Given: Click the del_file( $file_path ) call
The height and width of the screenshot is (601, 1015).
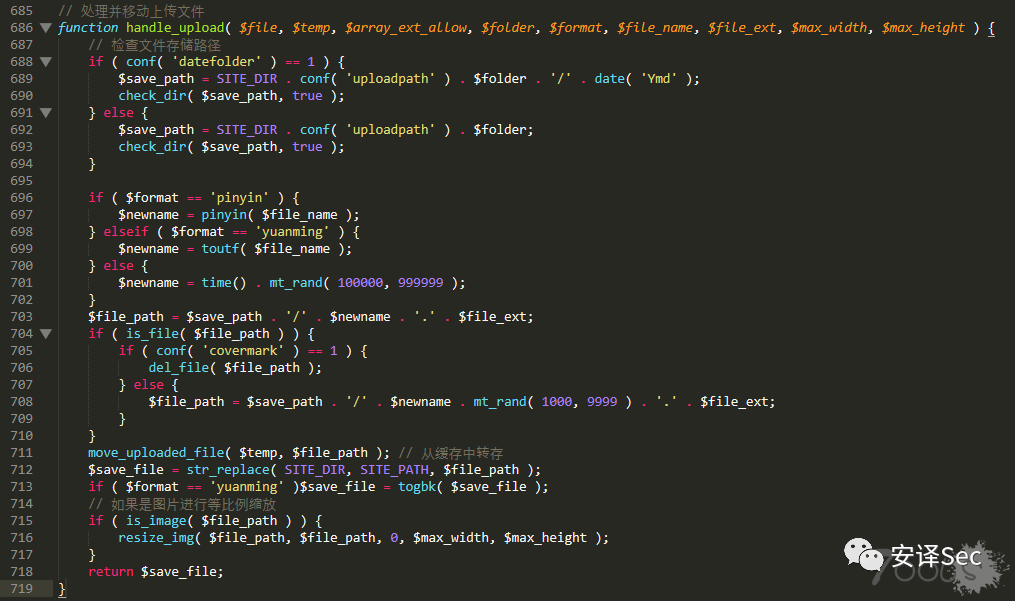Looking at the screenshot, I should (x=235, y=368).
